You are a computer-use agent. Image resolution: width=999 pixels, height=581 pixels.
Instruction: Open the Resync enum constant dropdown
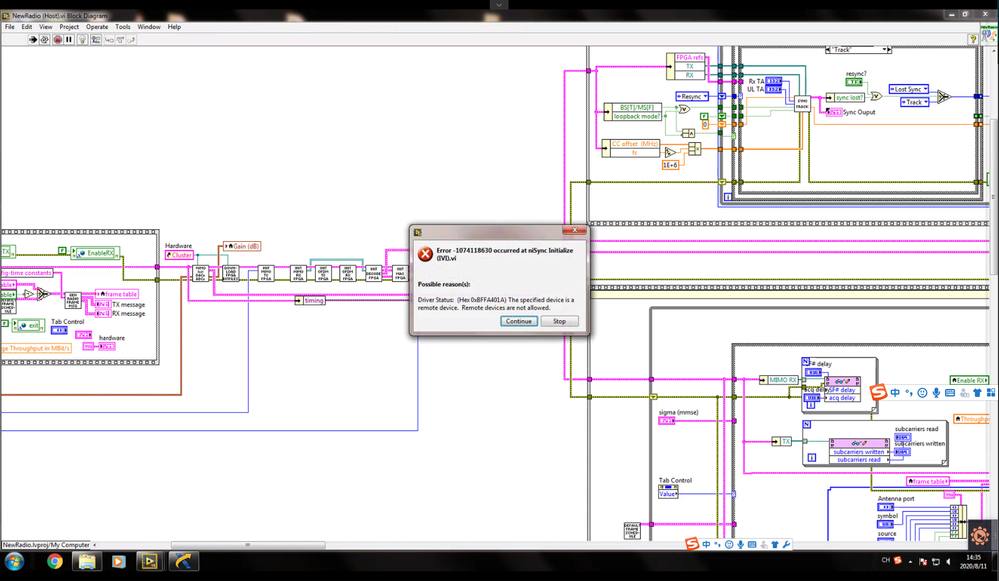tap(692, 96)
